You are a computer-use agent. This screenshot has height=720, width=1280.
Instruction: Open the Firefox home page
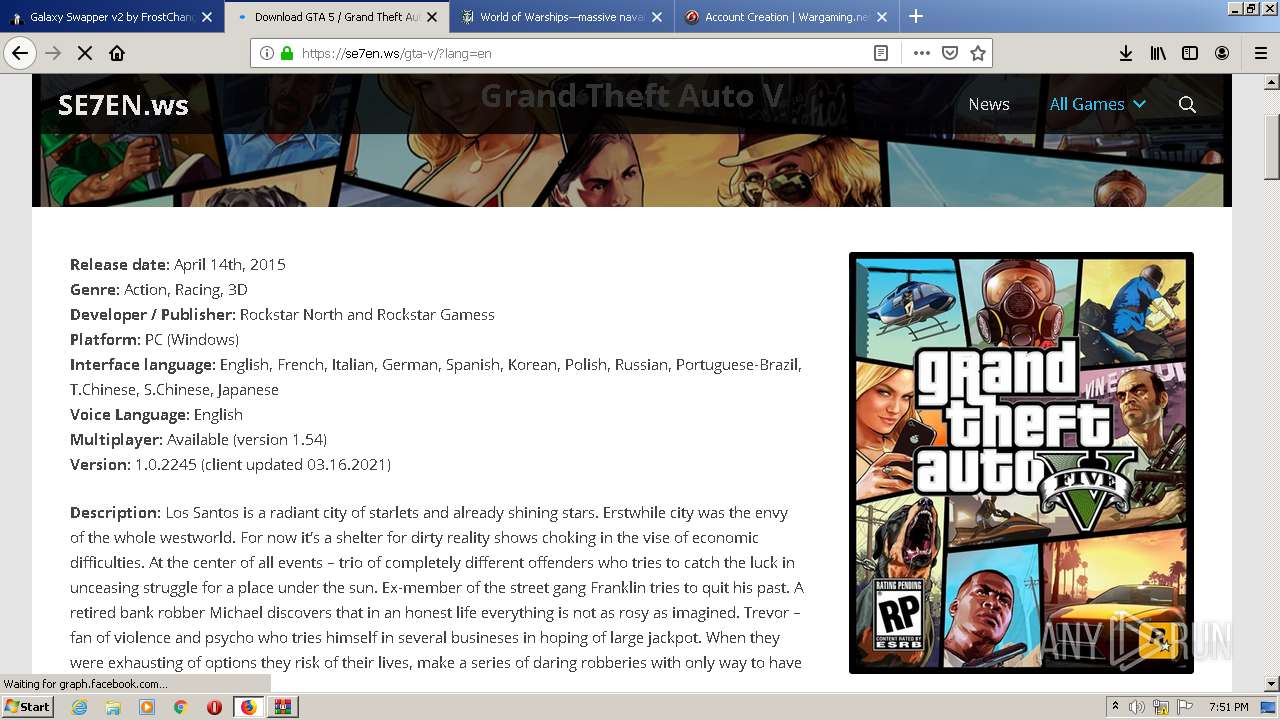pyautogui.click(x=117, y=53)
